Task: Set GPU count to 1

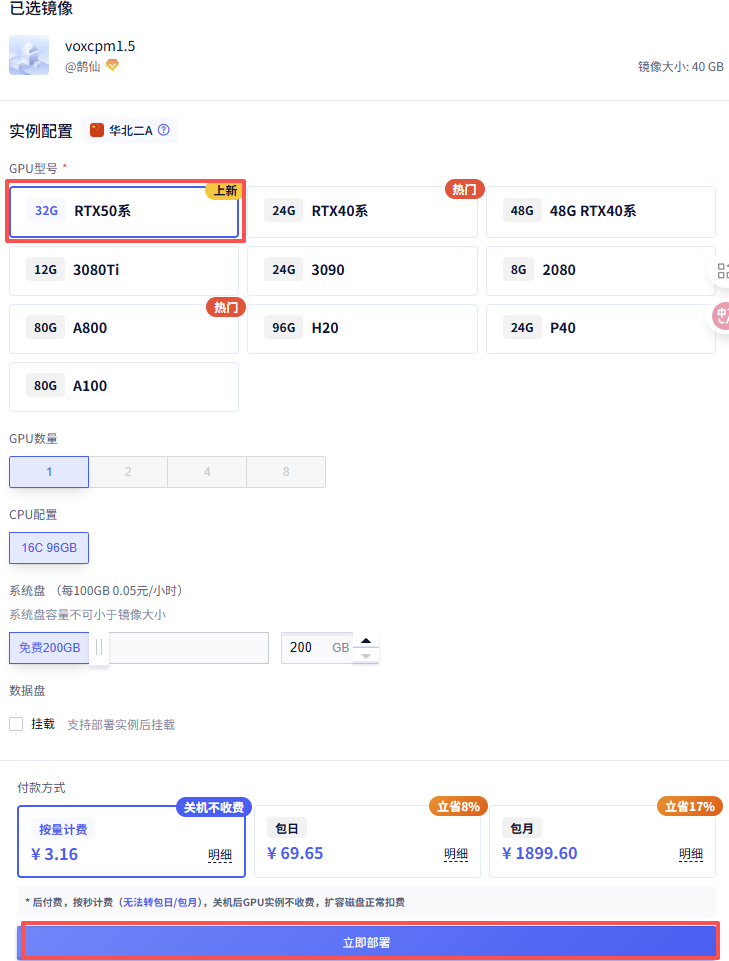Action: click(x=49, y=472)
